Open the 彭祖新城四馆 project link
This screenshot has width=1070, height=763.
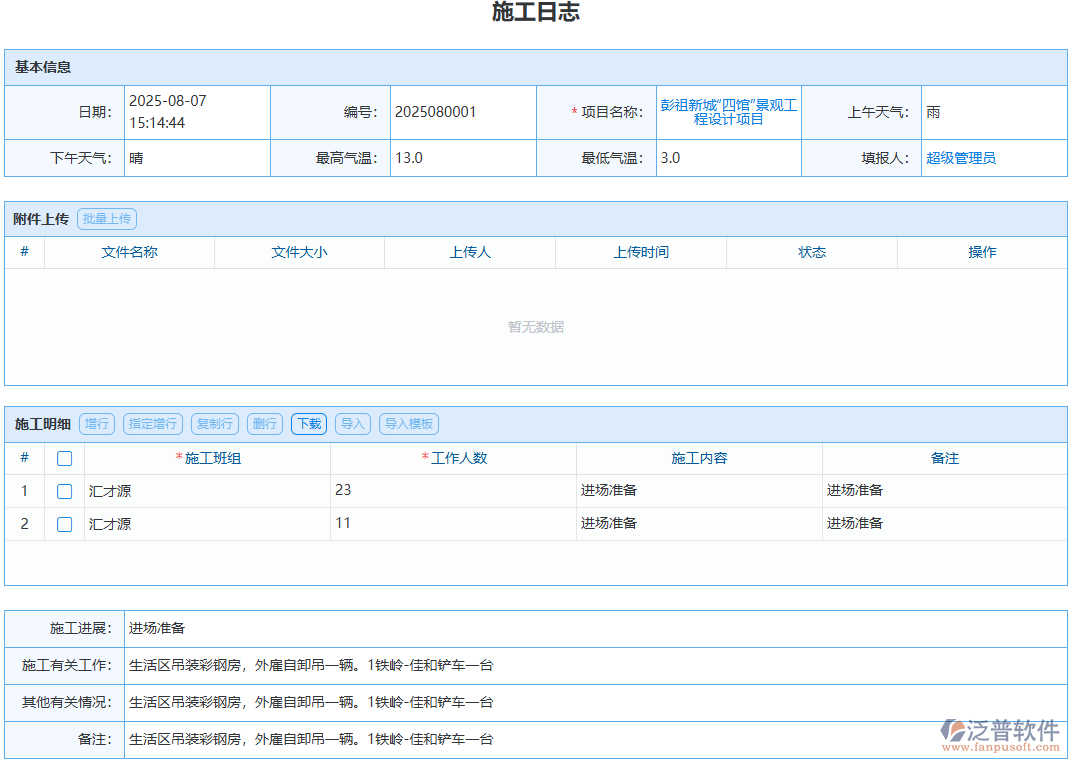[727, 111]
